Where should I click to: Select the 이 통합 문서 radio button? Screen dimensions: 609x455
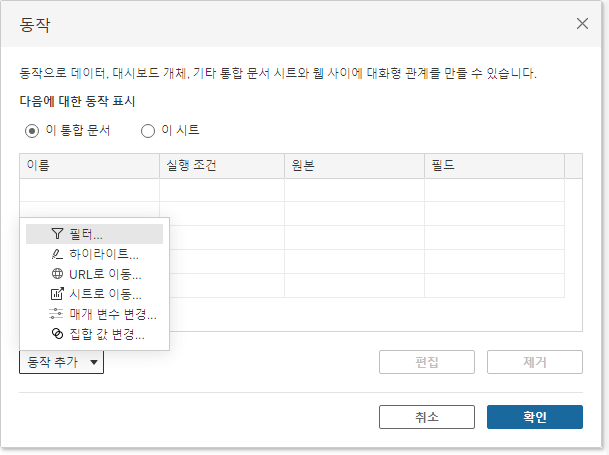pyautogui.click(x=32, y=131)
